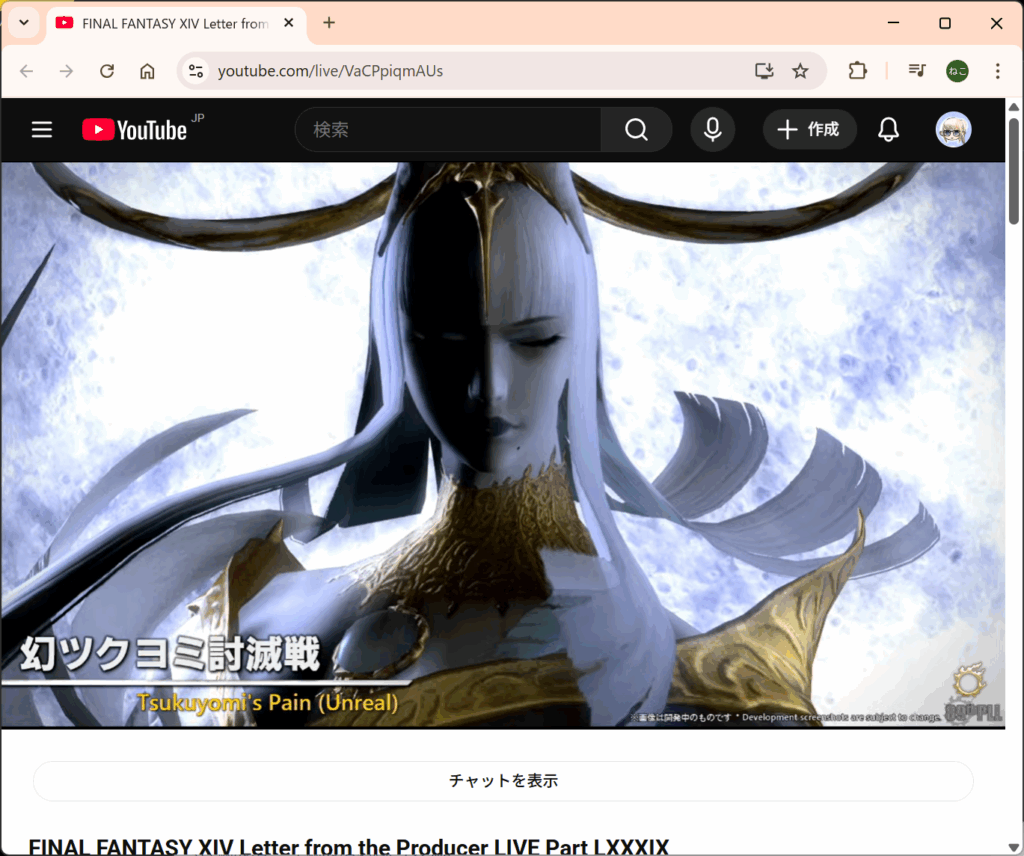
Task: Click the search magnifier button
Action: 636,130
